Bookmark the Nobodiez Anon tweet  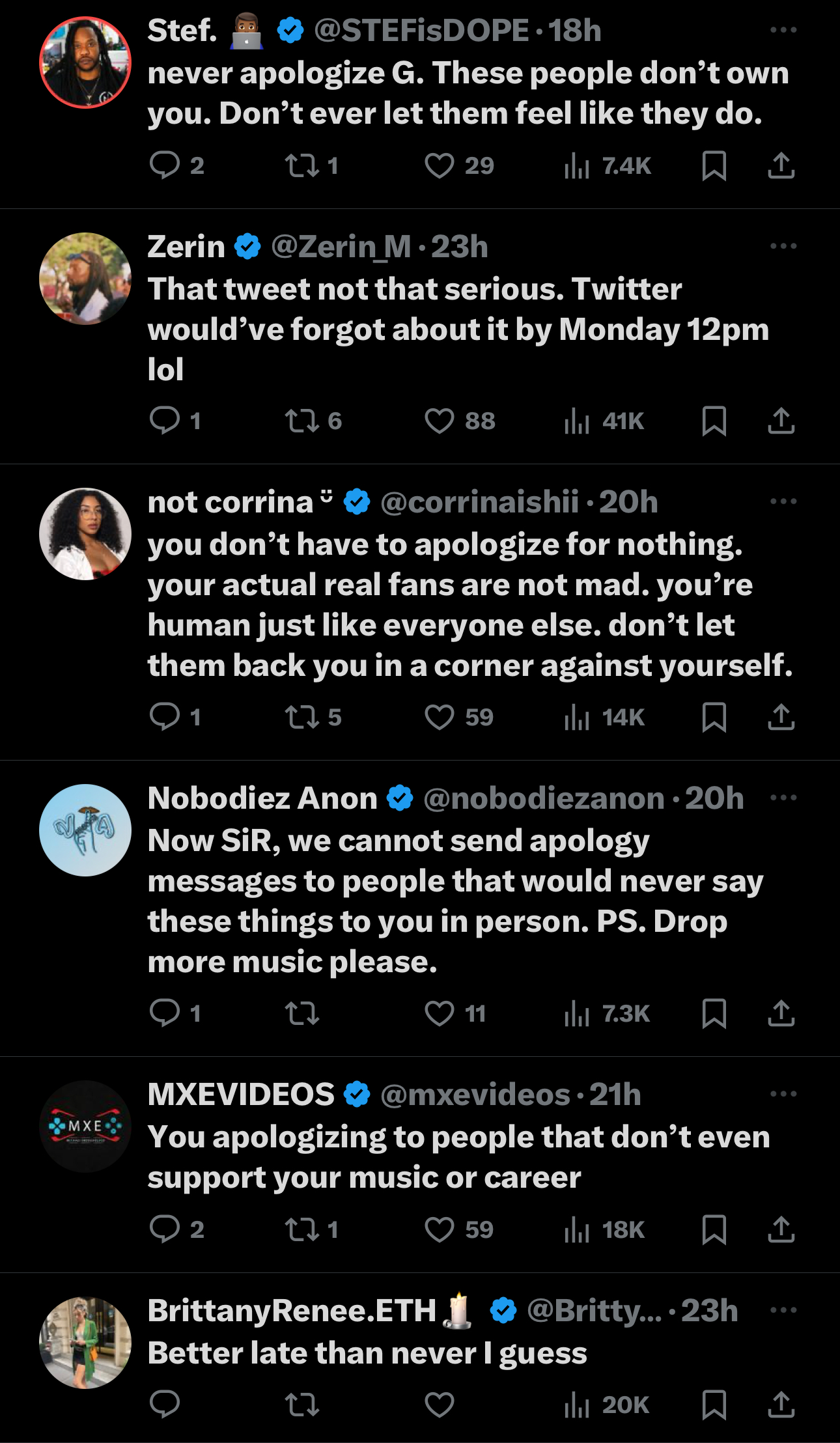pos(714,1013)
